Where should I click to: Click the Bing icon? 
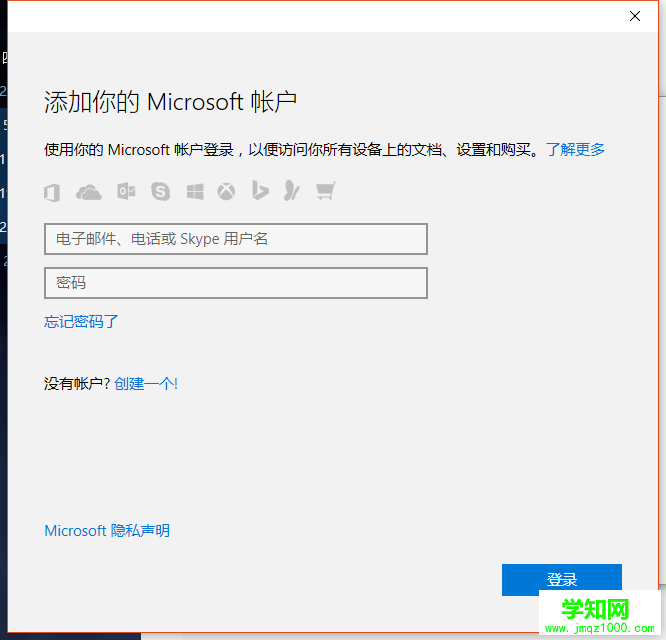point(260,190)
